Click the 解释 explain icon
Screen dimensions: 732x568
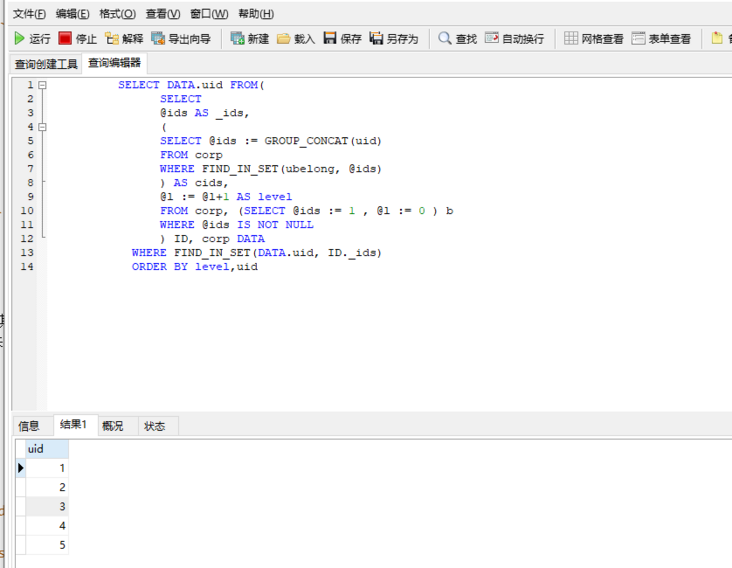point(124,39)
